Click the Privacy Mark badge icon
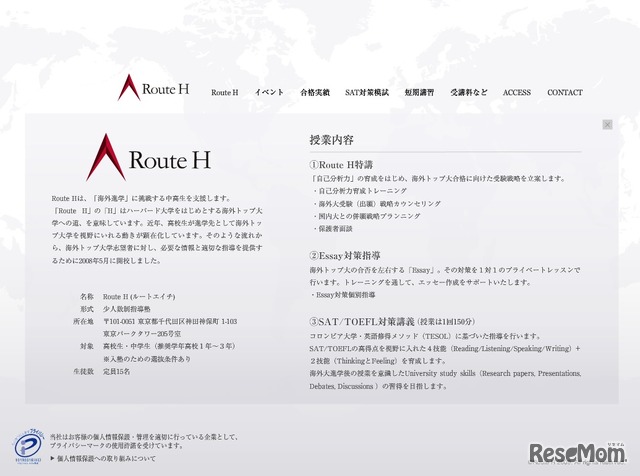Screen dimensions: 640x476 tap(28, 446)
